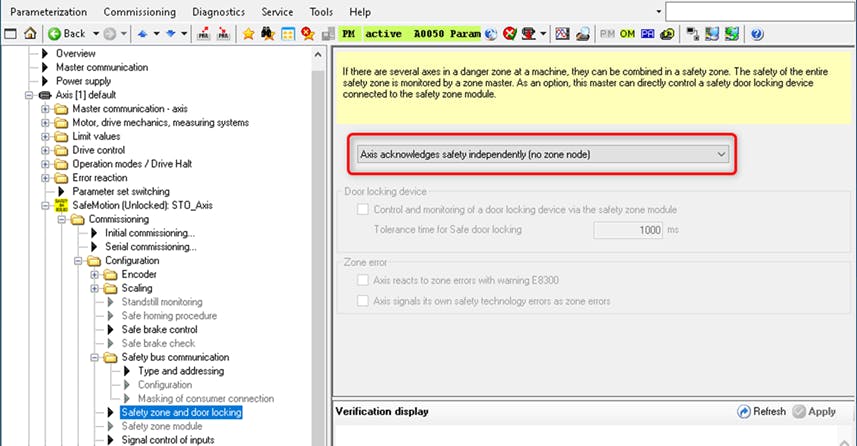
Task: Open help with the blue question mark
Action: (756, 34)
